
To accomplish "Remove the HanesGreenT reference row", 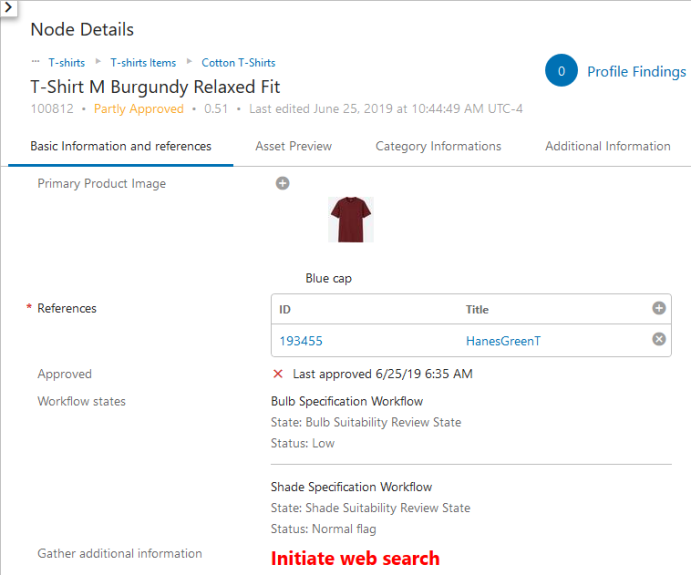I will (x=659, y=340).
